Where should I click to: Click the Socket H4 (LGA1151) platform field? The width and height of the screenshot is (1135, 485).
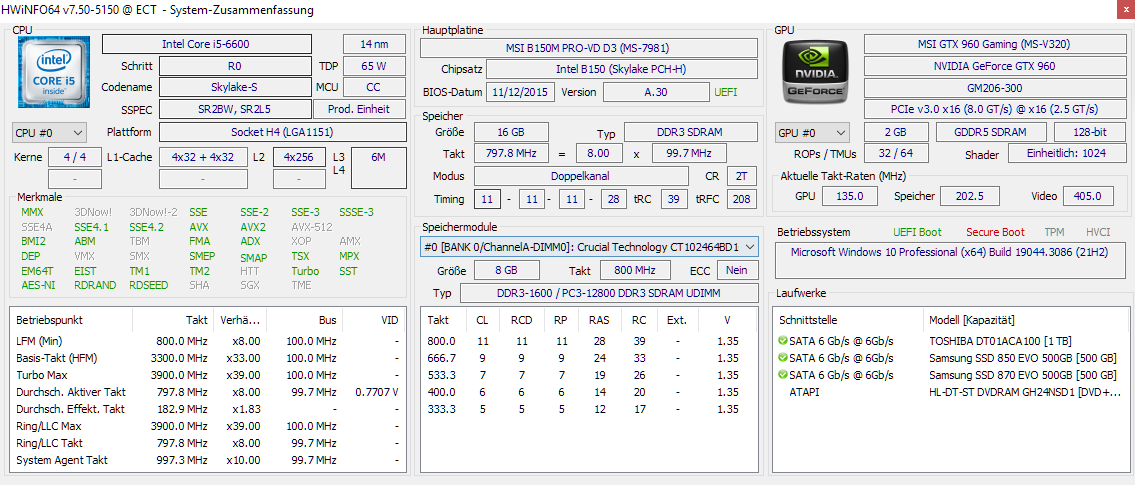(282, 132)
